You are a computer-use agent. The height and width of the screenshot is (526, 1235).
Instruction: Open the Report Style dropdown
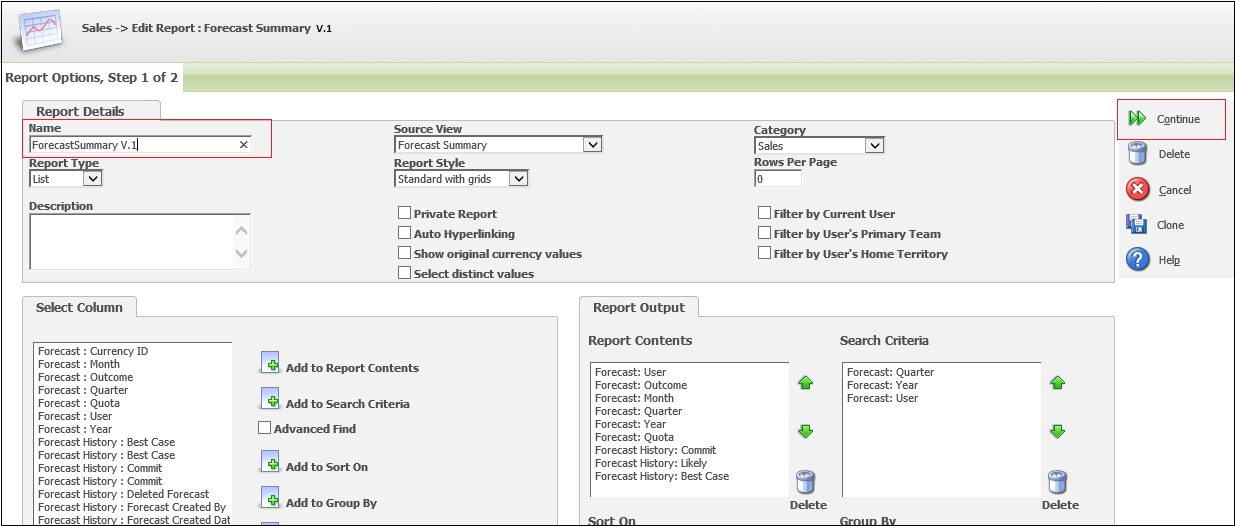click(461, 179)
